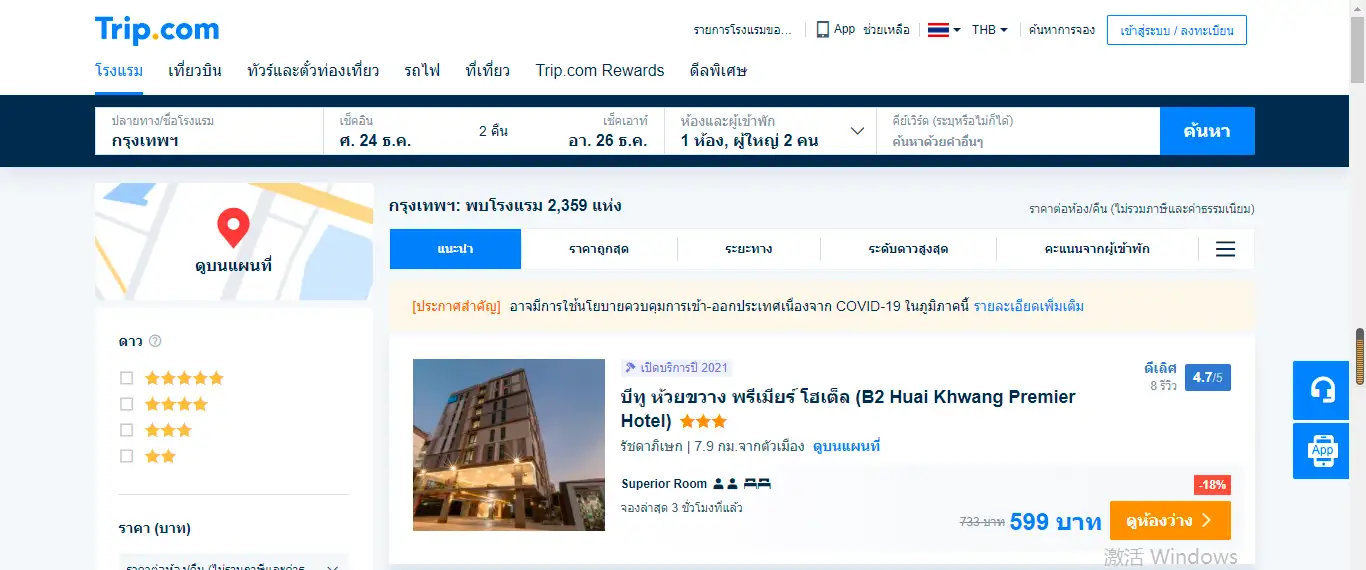Open the ทัวร์และตั๋วท่องเที่ยว tab
The image size is (1366, 570).
click(313, 70)
